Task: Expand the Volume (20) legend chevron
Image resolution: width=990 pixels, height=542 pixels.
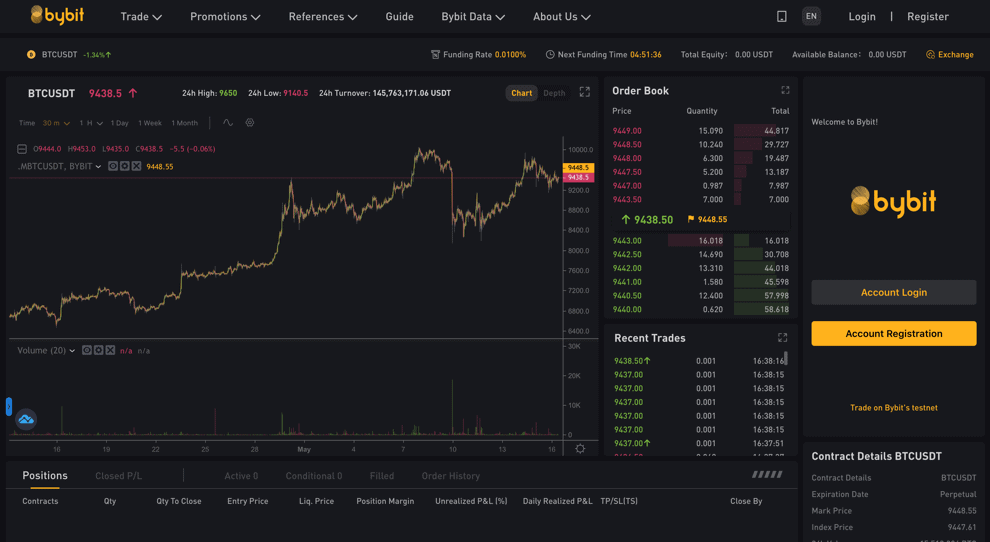Action: [72, 351]
